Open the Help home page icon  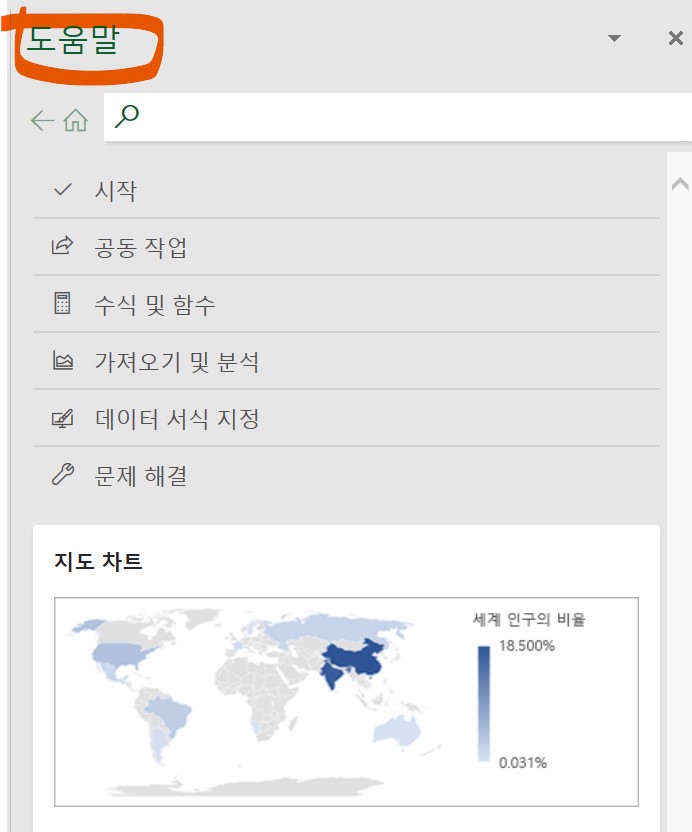point(76,120)
